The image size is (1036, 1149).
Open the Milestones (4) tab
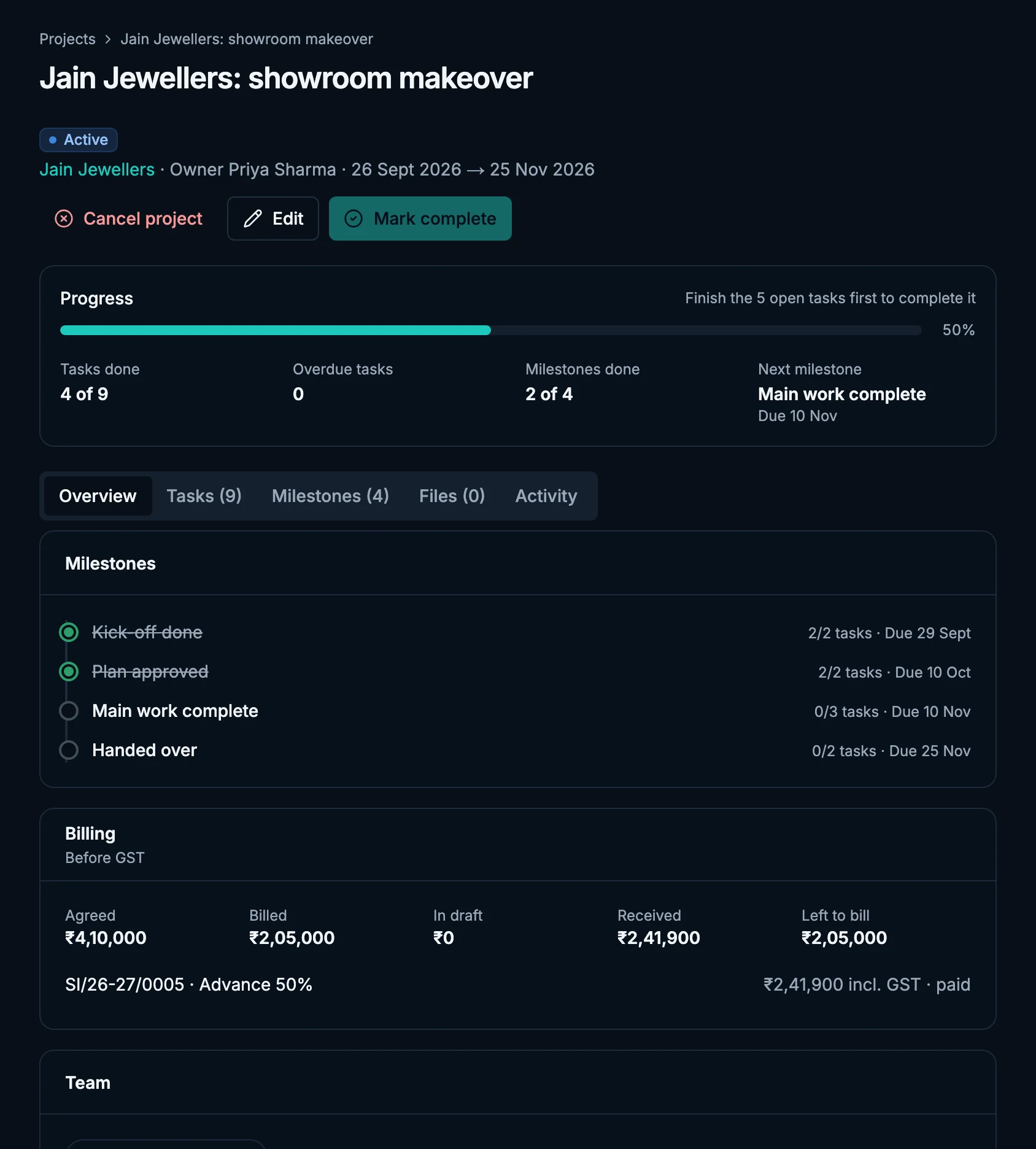tap(330, 496)
